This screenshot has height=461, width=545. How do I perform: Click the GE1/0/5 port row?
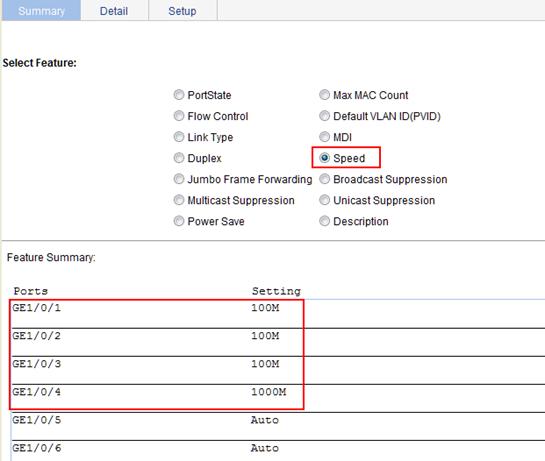tap(278, 426)
